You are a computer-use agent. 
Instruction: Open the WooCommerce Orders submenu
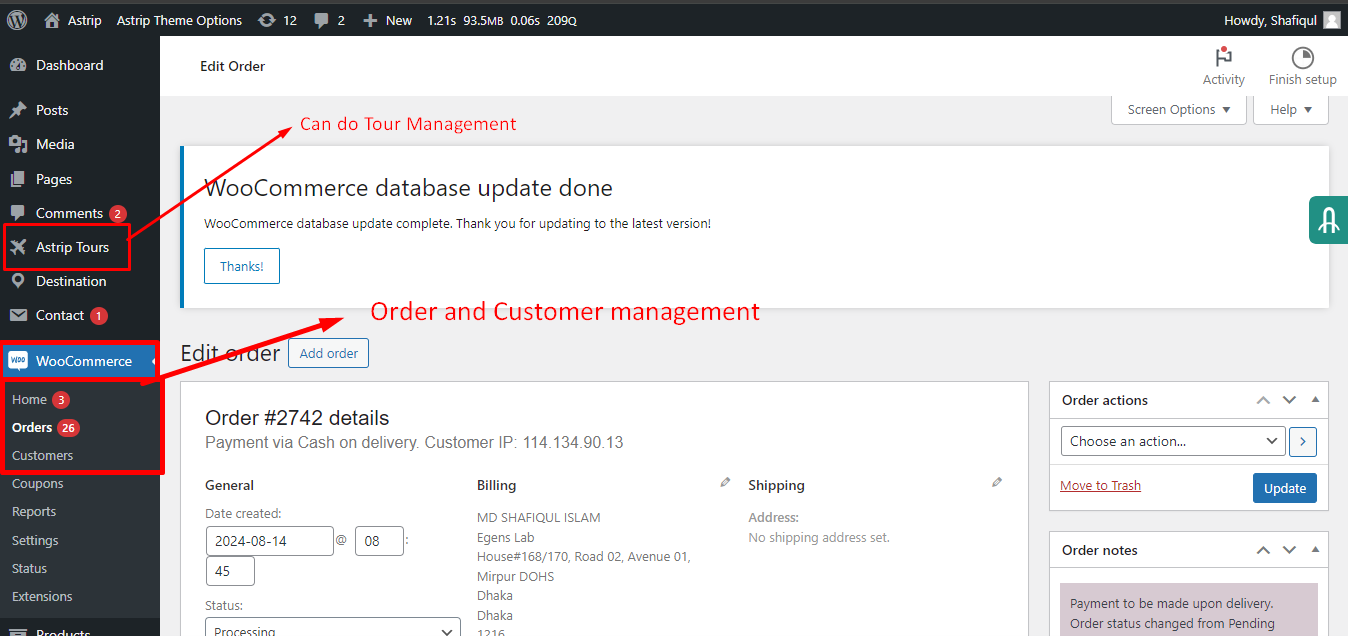pyautogui.click(x=32, y=427)
